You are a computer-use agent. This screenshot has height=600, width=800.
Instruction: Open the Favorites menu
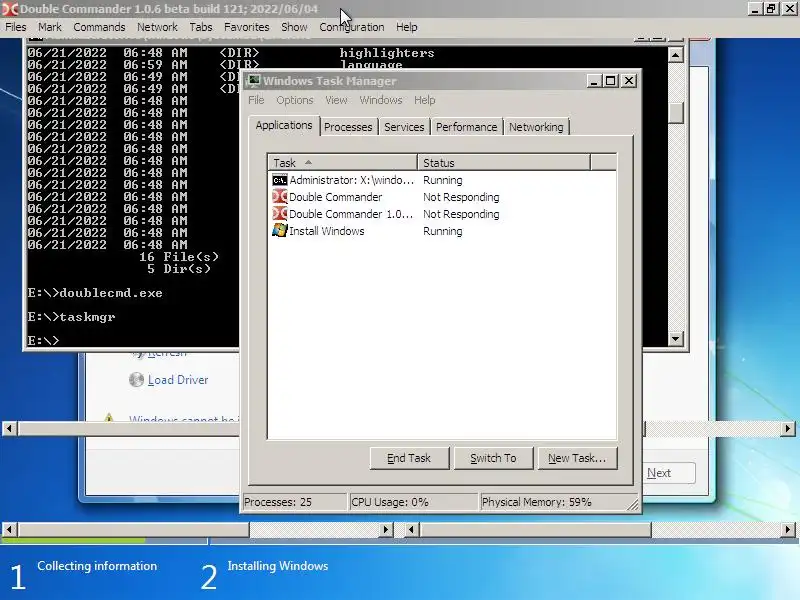tap(246, 27)
